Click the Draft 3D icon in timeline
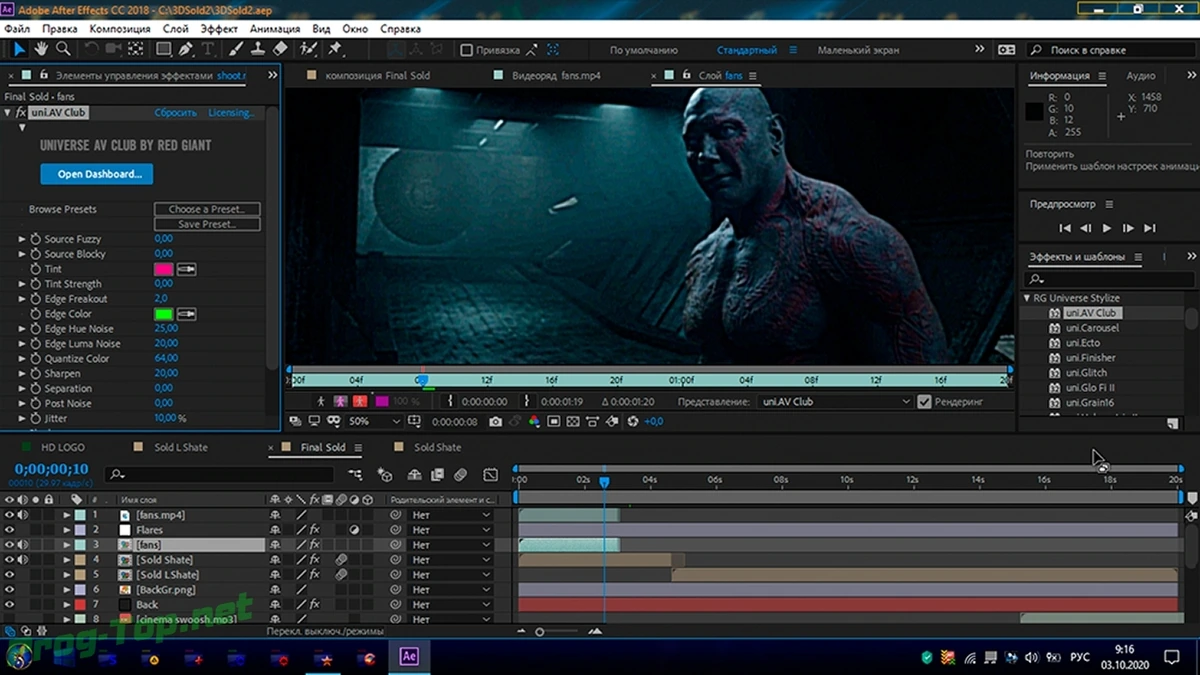Image resolution: width=1200 pixels, height=675 pixels. [x=385, y=475]
